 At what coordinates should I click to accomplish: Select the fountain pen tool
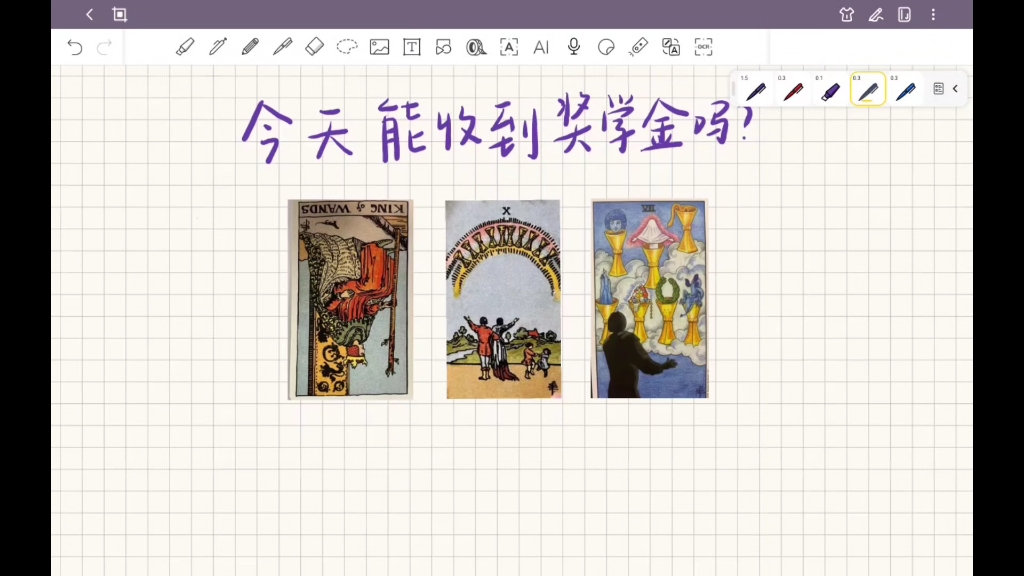tap(217, 47)
